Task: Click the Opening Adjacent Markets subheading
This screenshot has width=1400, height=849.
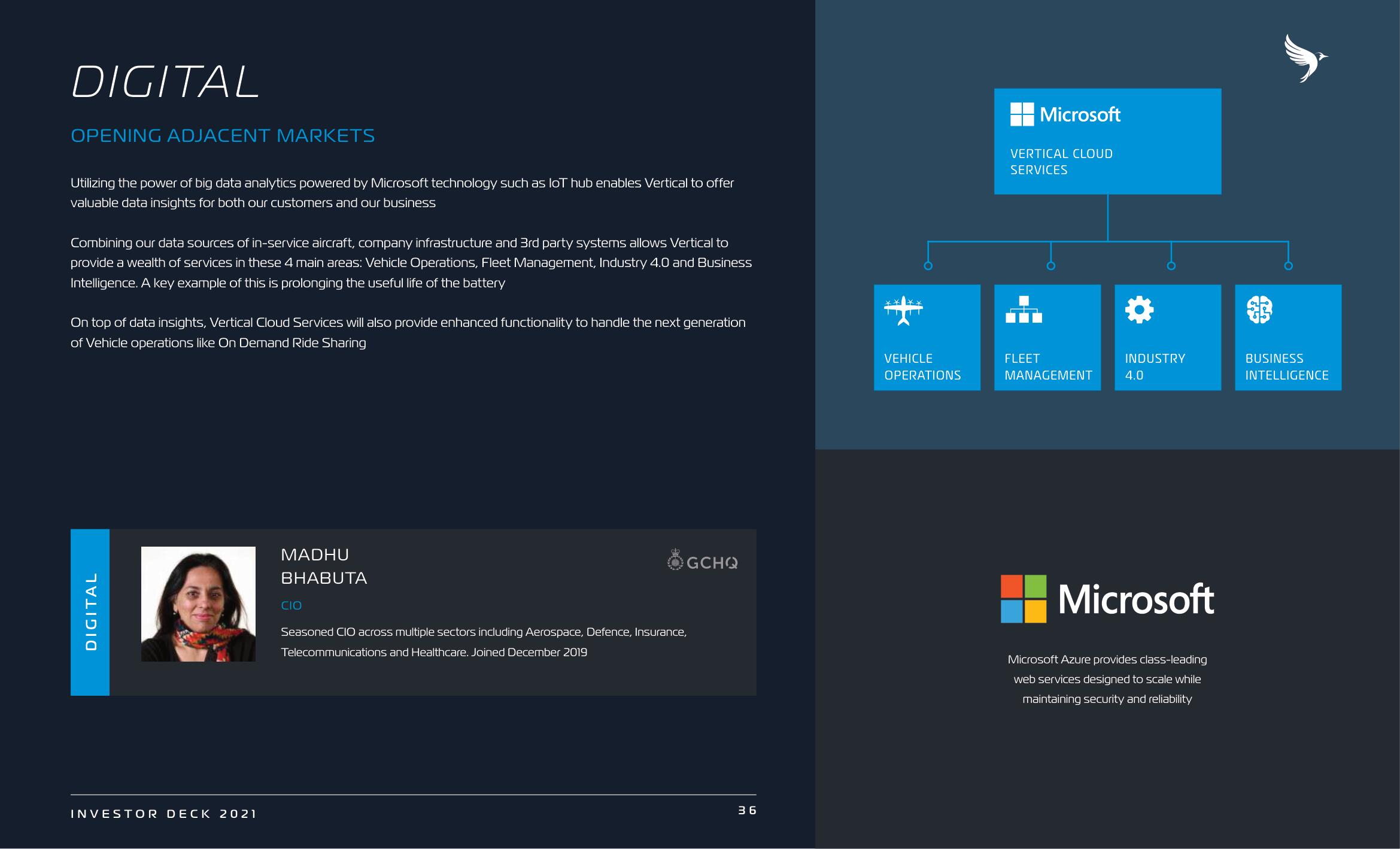Action: point(223,135)
